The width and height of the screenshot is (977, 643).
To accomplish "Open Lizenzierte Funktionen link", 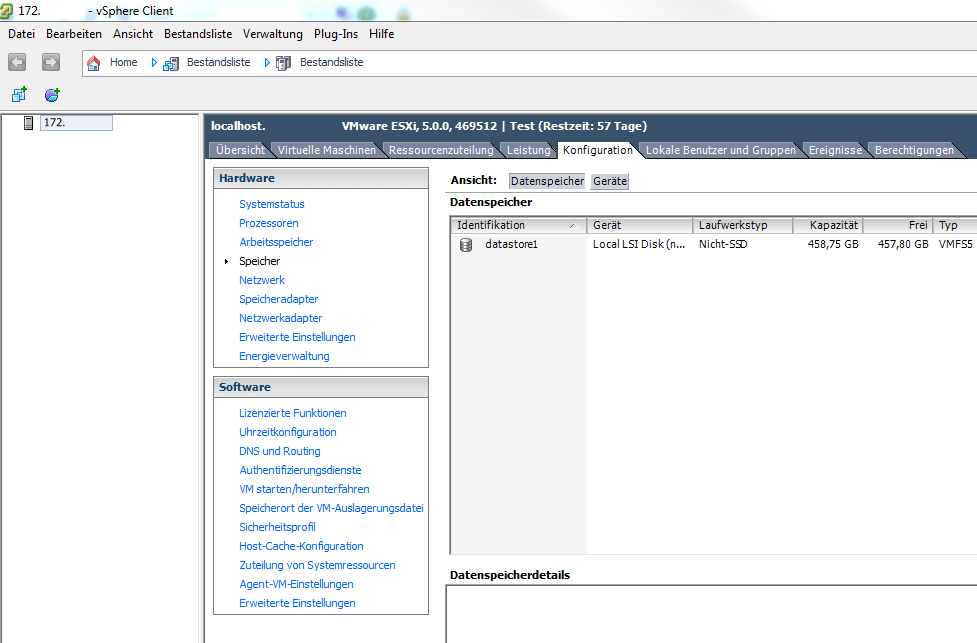I will pos(293,413).
